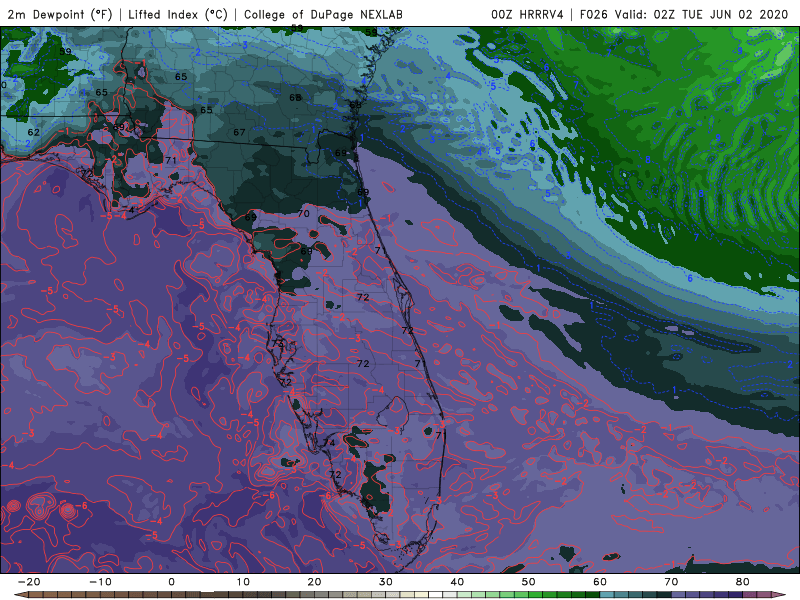Click the '2m Dewpoint (°F)' title text

[x=59, y=15]
